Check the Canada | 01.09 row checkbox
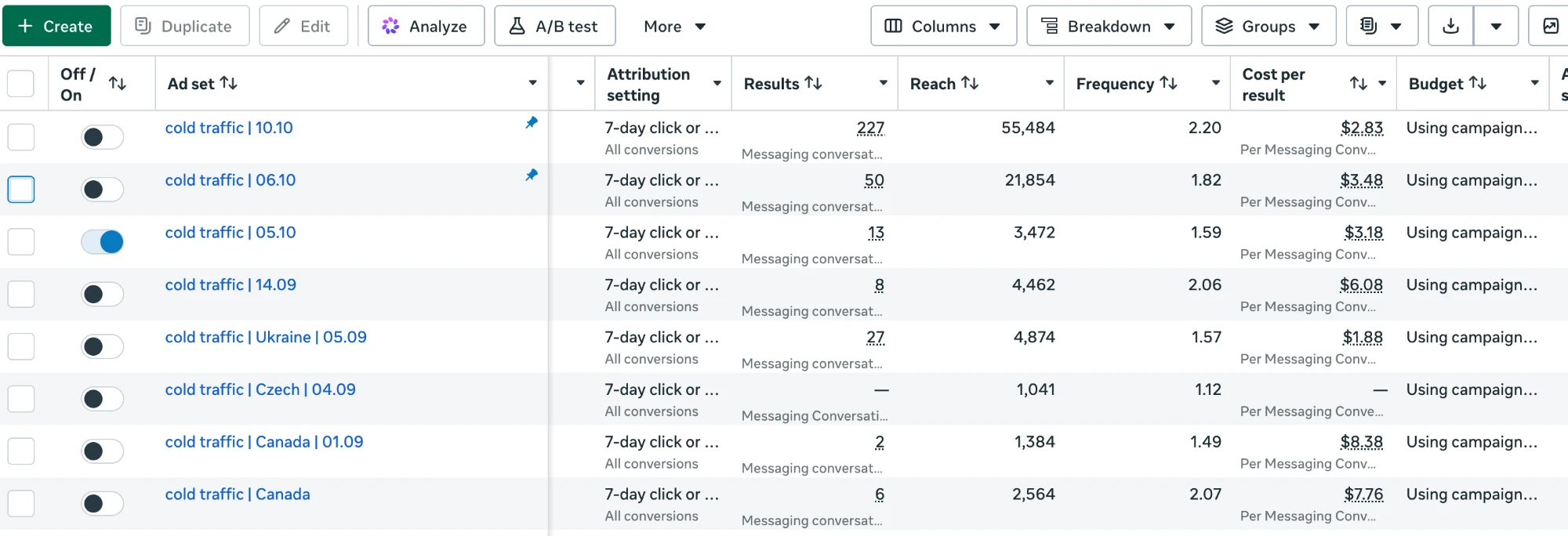This screenshot has width=1568, height=536. [x=20, y=451]
